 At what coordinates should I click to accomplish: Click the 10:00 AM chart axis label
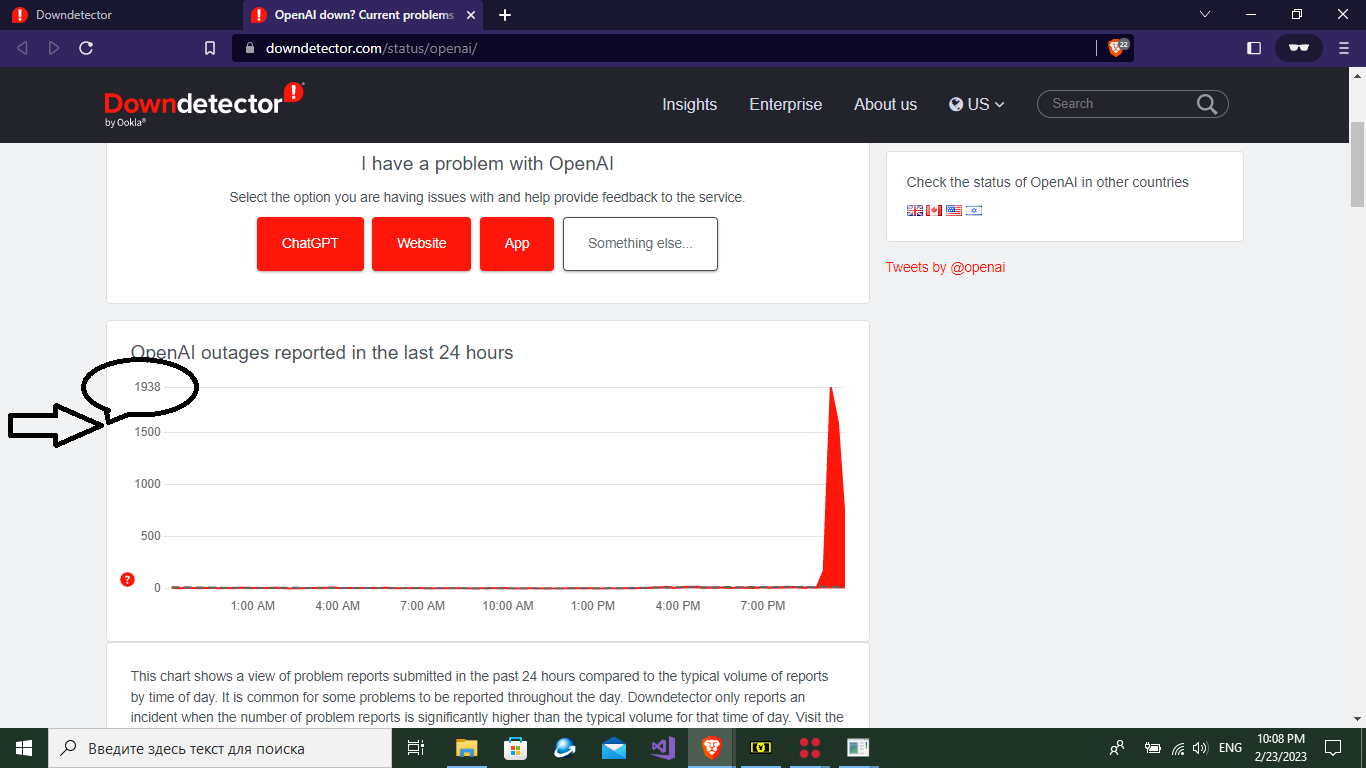point(508,606)
